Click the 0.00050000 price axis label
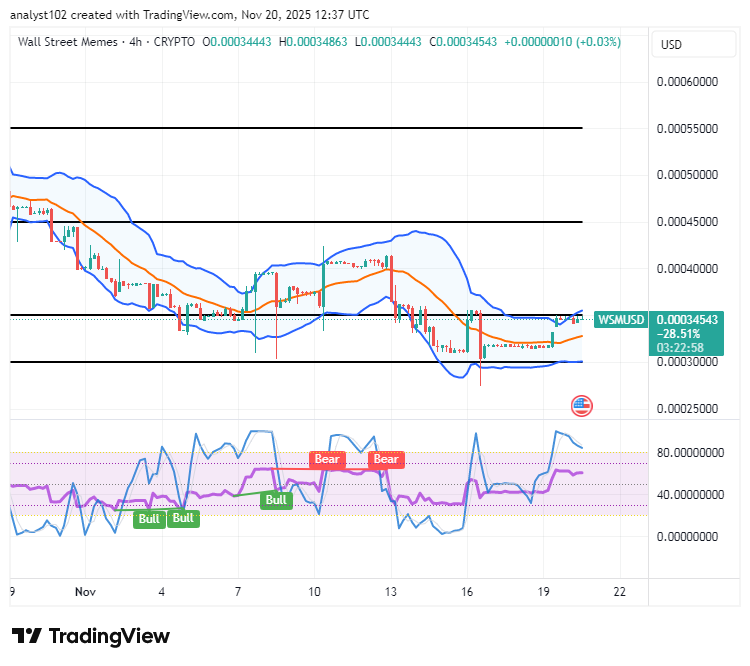The width and height of the screenshot is (750, 666). (687, 175)
